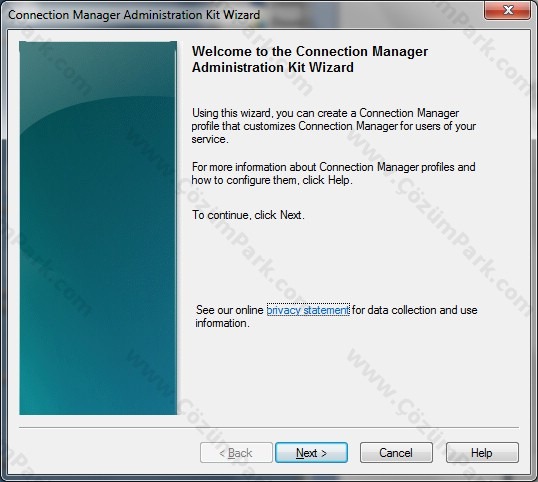This screenshot has height=482, width=538.
Task: Click the 'See our online' text before link
Action: tap(230, 310)
